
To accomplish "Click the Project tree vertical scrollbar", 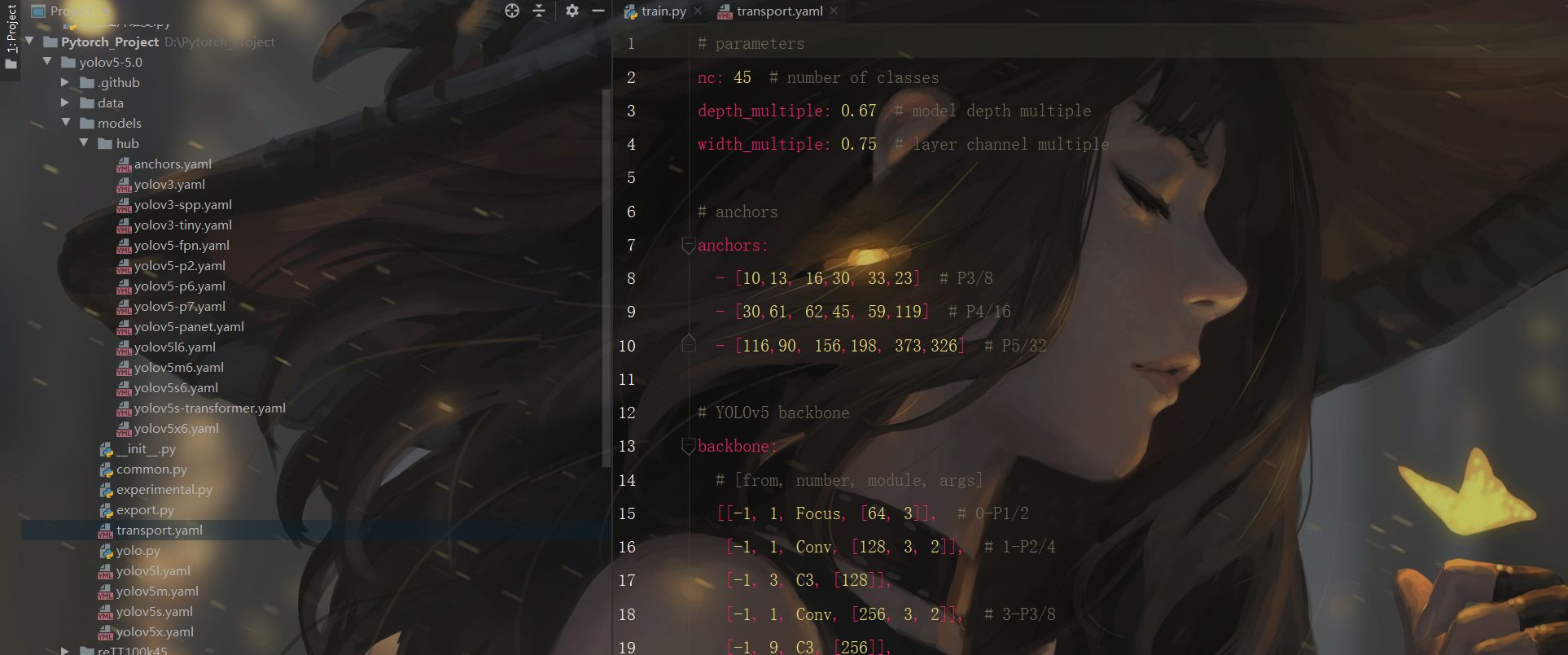I will pyautogui.click(x=606, y=277).
